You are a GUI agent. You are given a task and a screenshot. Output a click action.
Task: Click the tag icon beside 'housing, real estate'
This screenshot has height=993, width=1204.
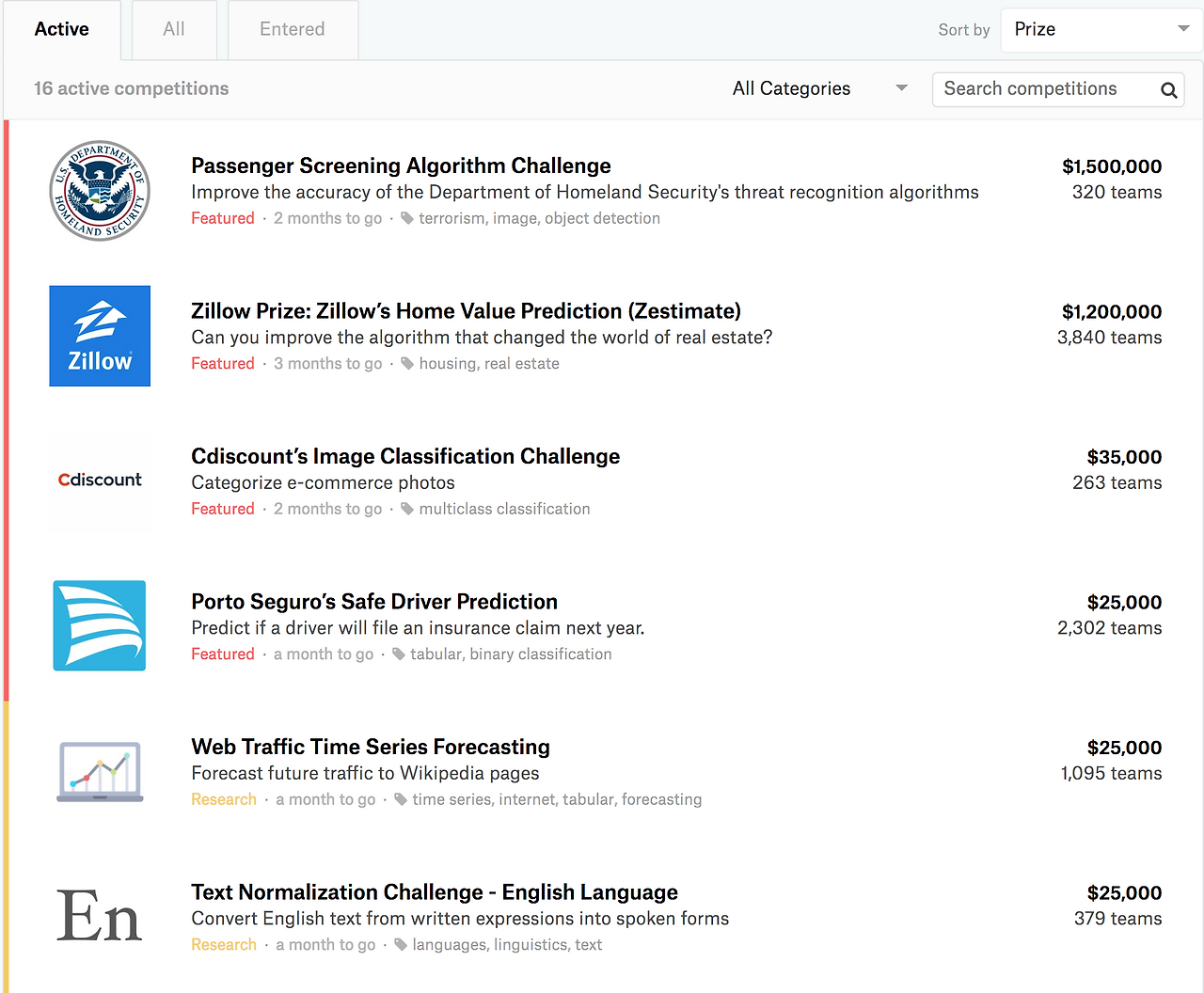407,364
